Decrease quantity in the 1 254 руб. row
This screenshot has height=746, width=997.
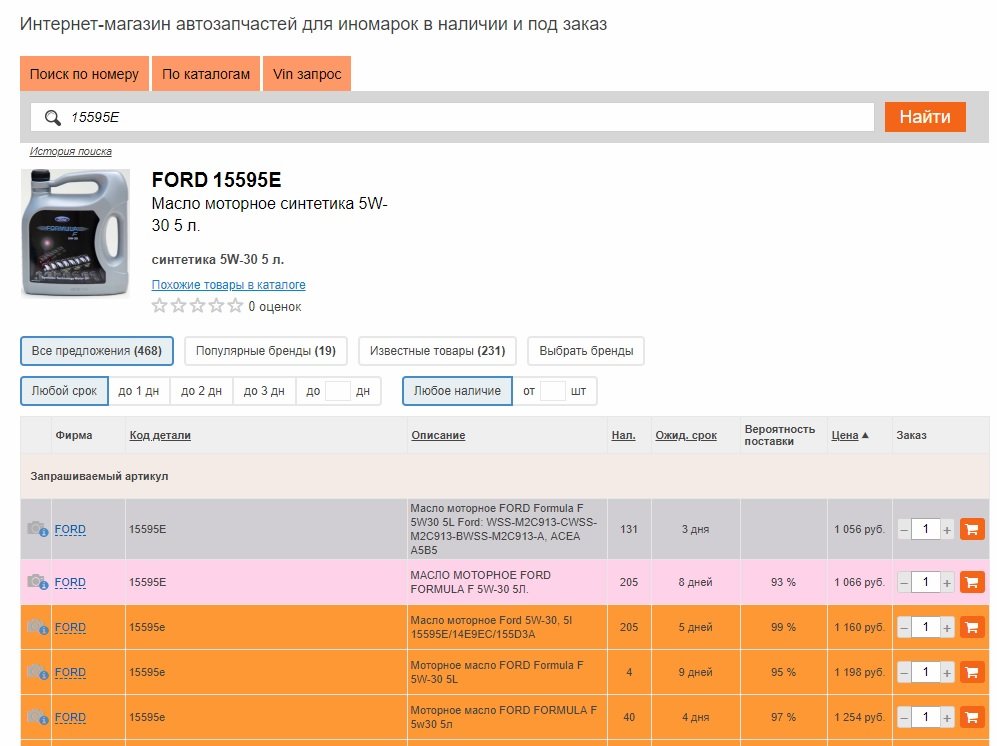pos(904,718)
